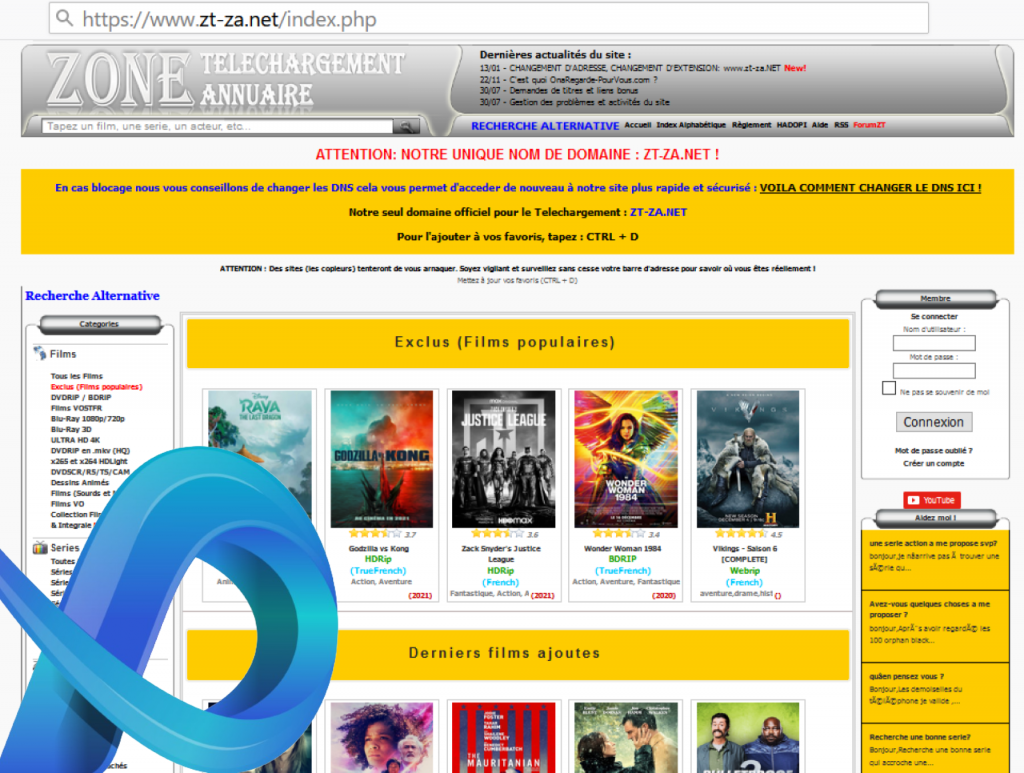
Task: Select x265 et x264 HDLight category
Action: (89, 461)
